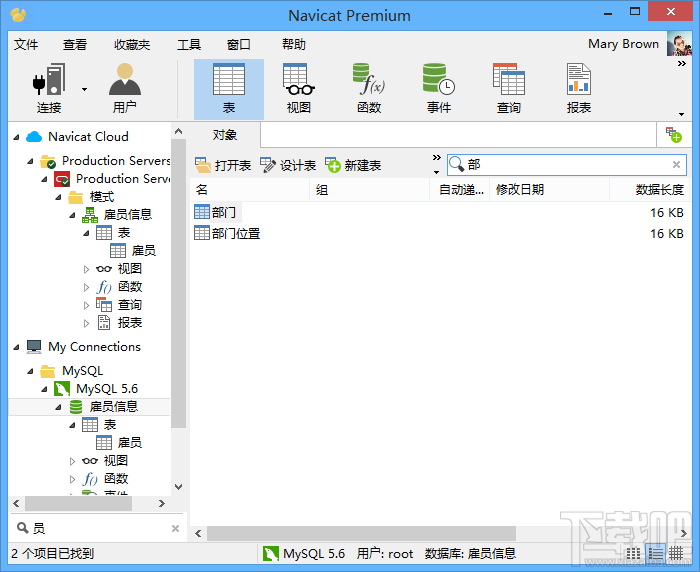Open 报表 reports in the toolbar
700x572 pixels.
[x=579, y=88]
